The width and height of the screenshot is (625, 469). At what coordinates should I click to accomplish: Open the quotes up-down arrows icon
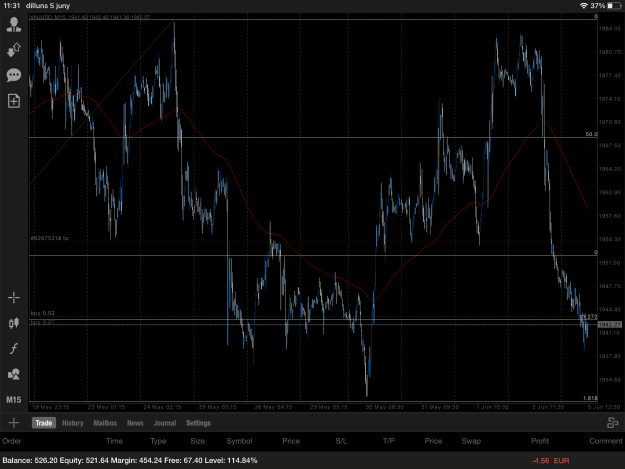coord(14,50)
